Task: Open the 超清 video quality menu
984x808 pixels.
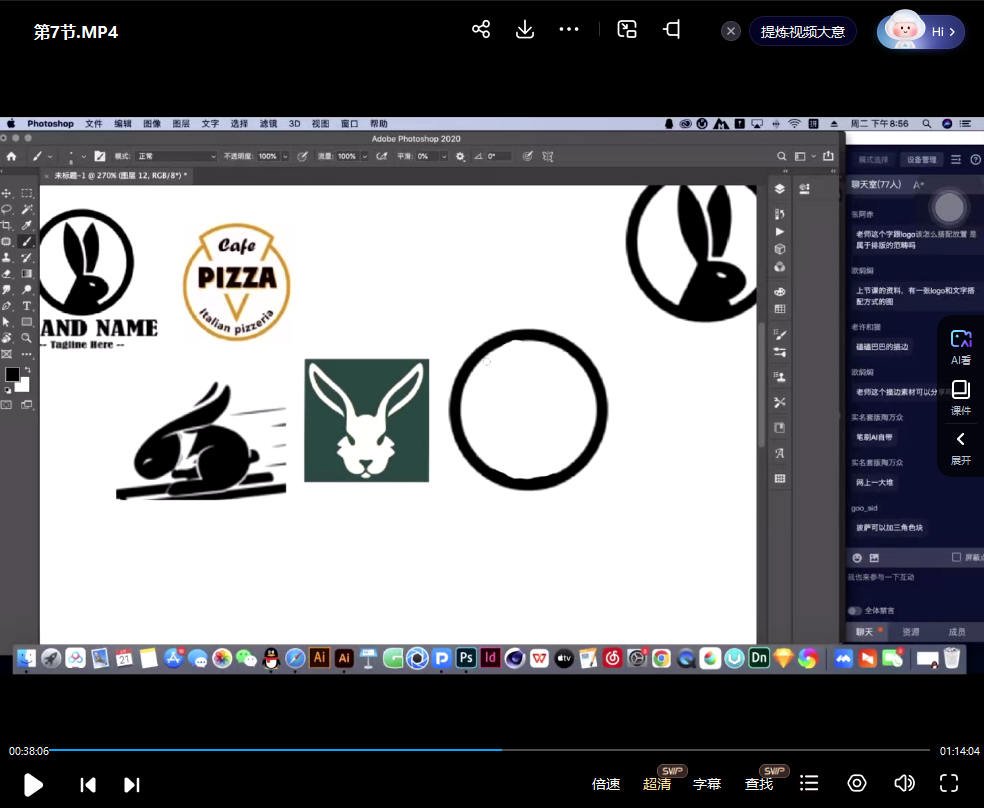Action: coord(657,784)
